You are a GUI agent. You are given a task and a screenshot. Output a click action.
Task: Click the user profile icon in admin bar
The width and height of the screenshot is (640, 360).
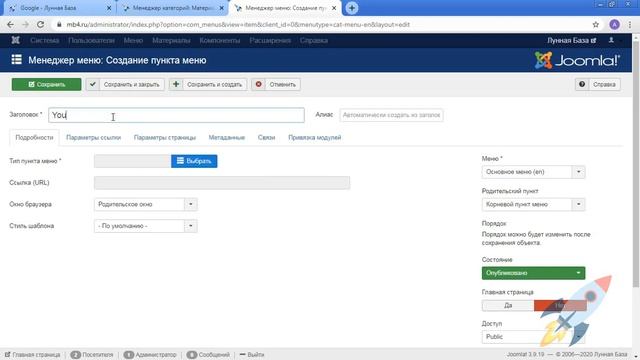[611, 40]
